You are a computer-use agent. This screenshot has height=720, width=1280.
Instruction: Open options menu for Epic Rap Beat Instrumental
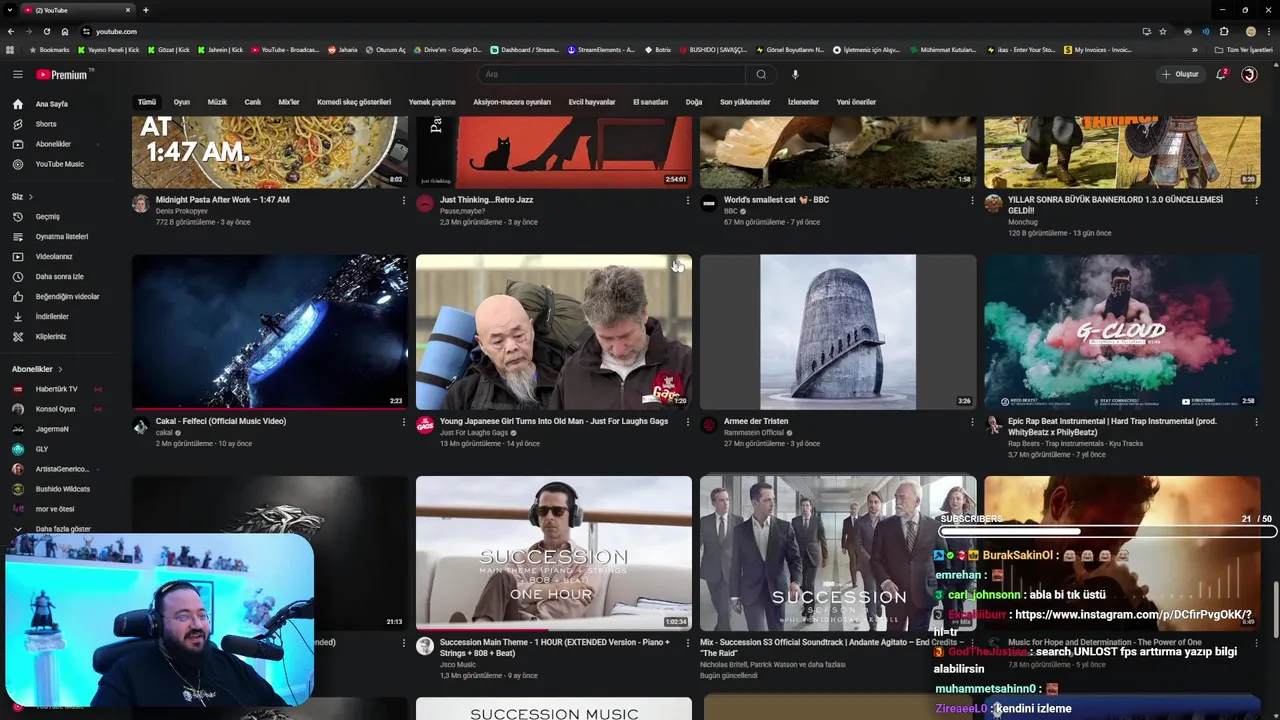click(1256, 422)
